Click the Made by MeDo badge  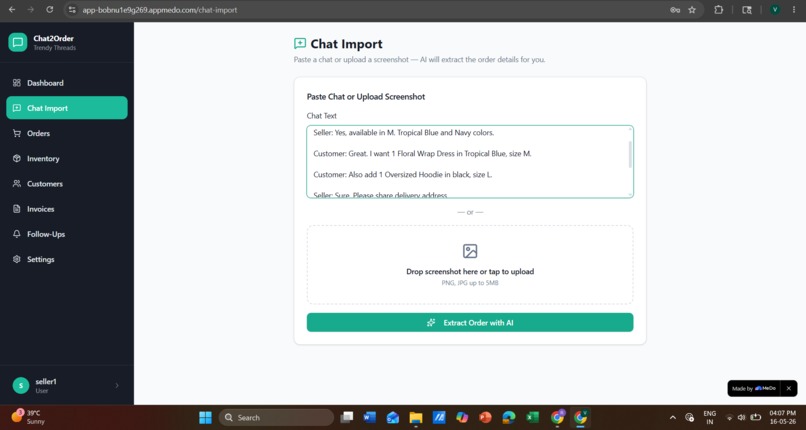[x=754, y=388]
